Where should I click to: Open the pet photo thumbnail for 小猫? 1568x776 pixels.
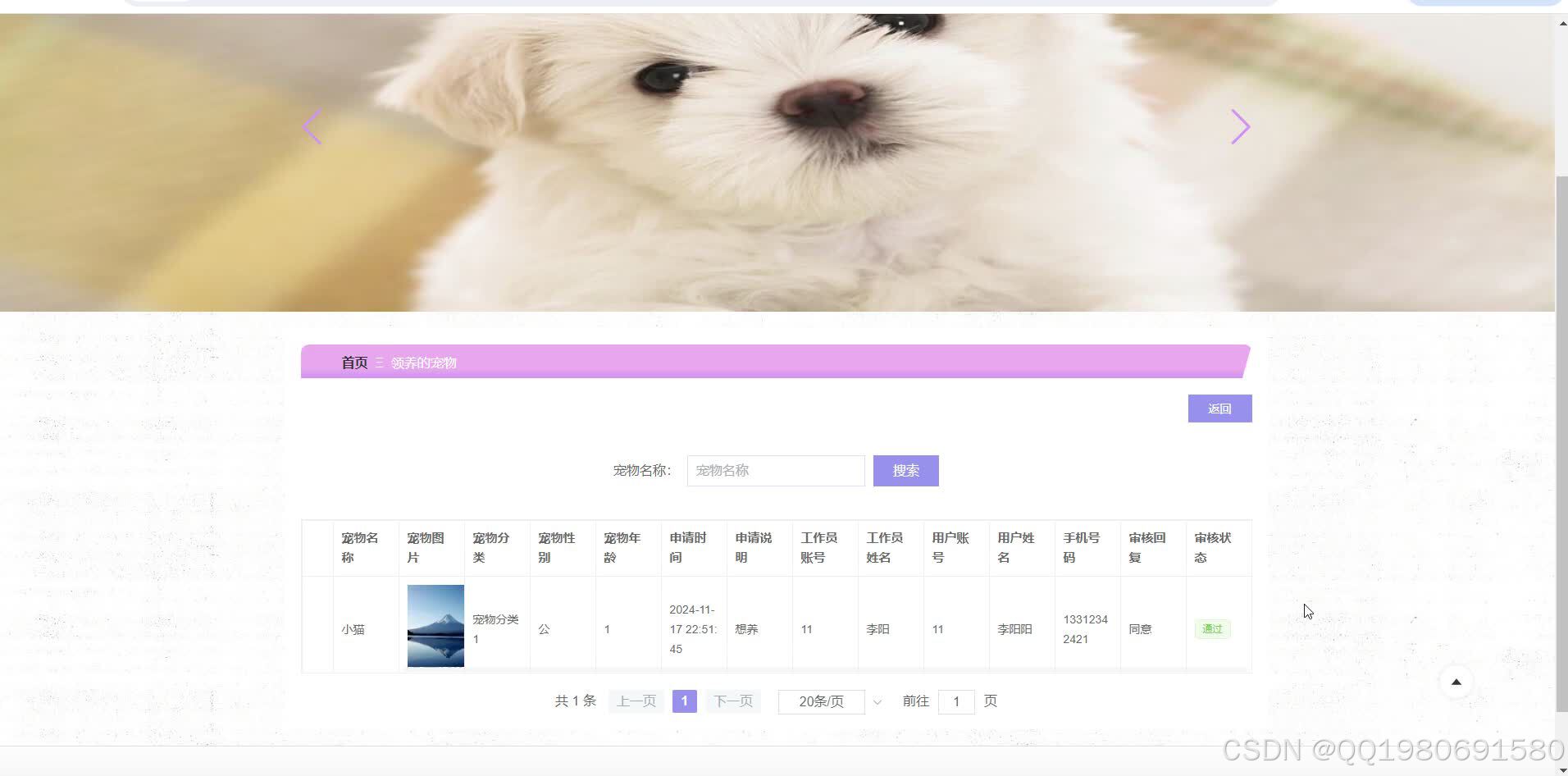pyautogui.click(x=435, y=624)
